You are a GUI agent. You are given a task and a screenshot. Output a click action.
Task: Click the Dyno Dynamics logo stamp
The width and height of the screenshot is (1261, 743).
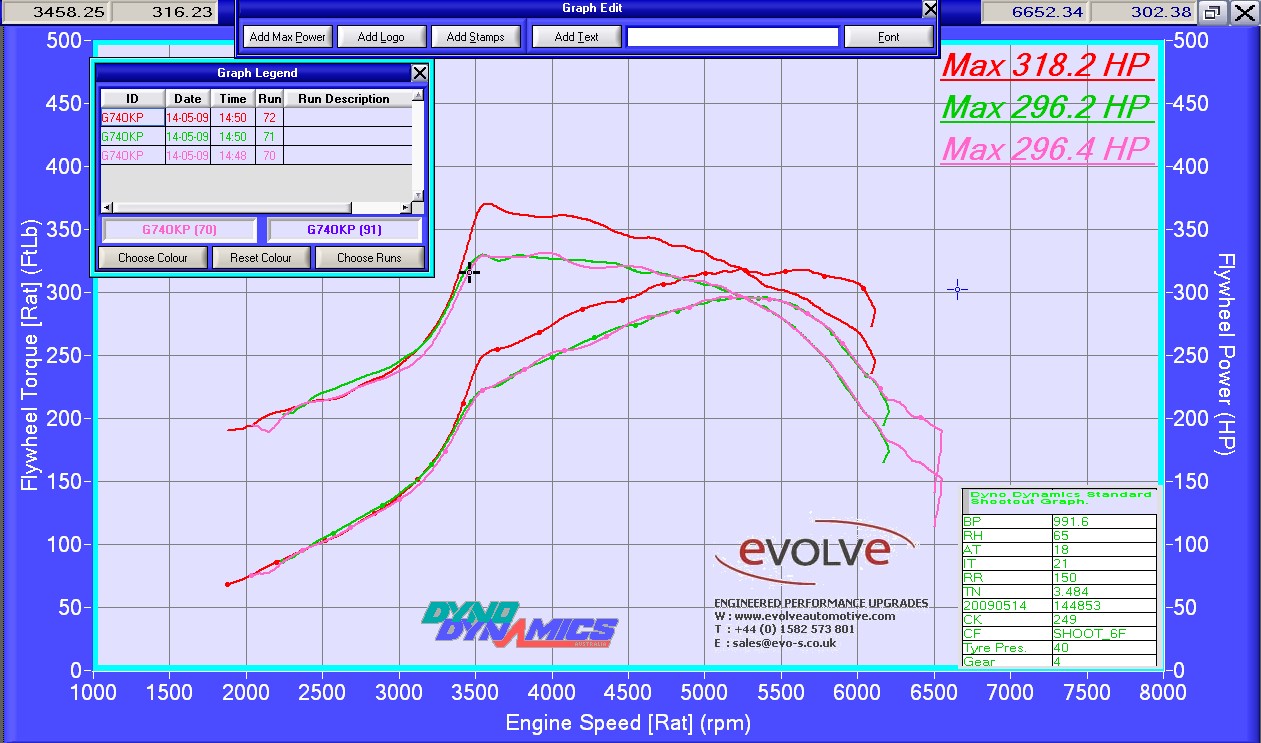click(x=518, y=624)
